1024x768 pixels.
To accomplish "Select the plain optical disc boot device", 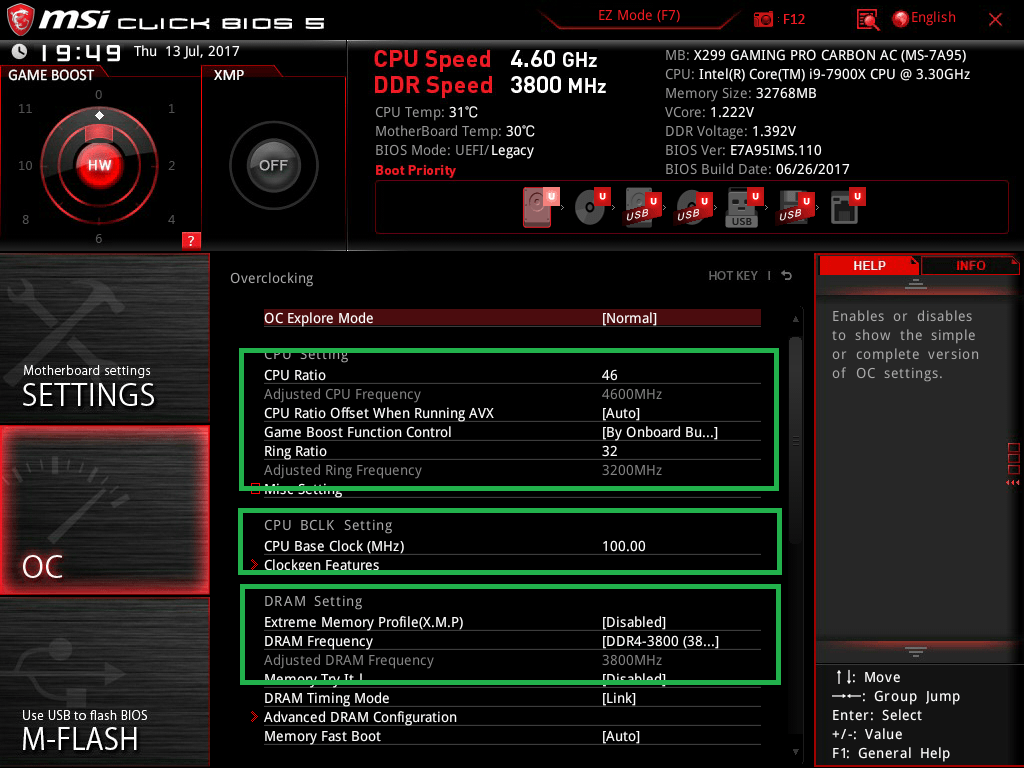I will (592, 206).
